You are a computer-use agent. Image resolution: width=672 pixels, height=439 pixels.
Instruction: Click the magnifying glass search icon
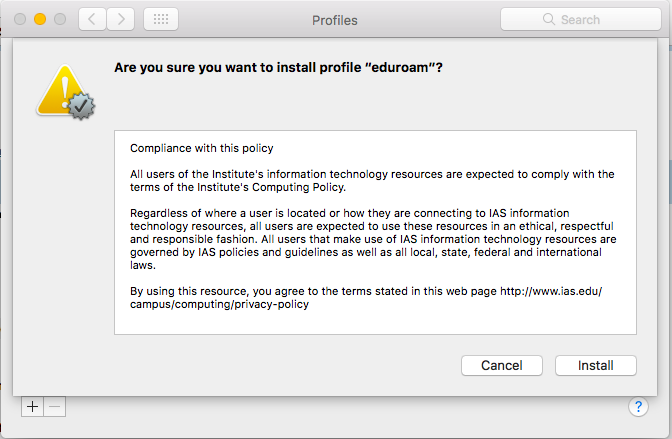click(x=548, y=19)
